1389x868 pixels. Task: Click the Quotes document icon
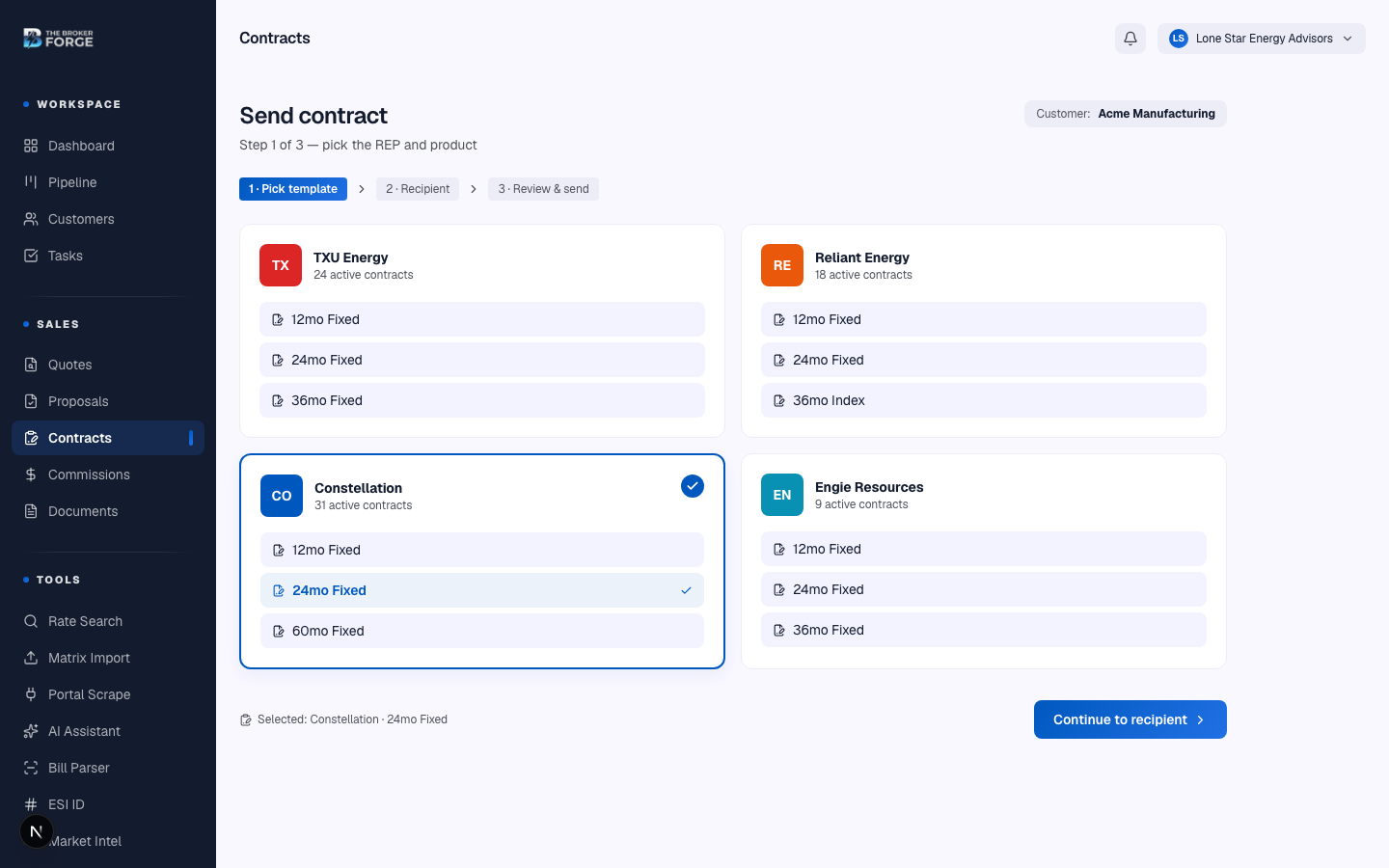pyautogui.click(x=31, y=365)
